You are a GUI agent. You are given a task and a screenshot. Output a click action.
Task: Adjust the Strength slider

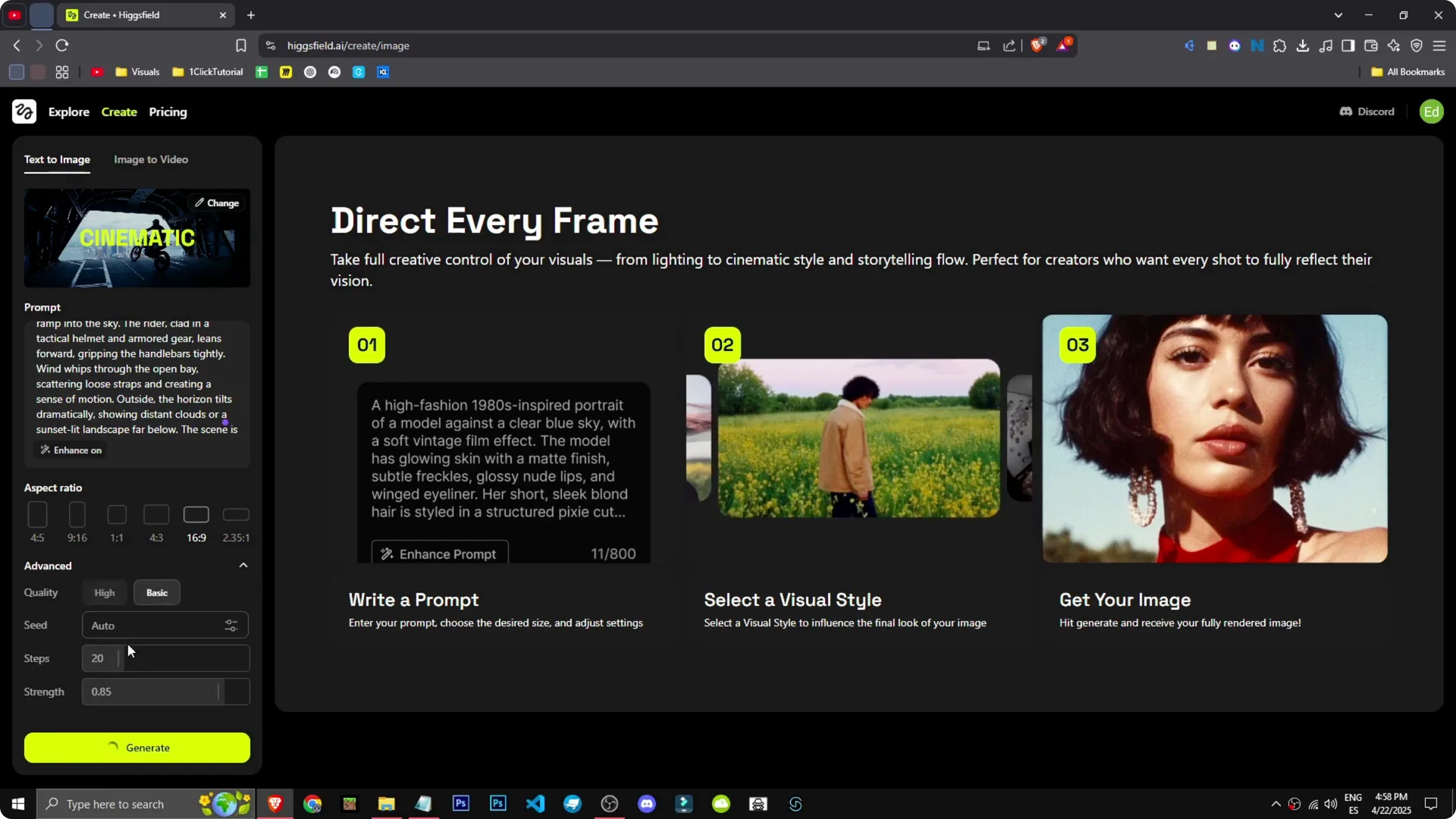click(x=218, y=691)
